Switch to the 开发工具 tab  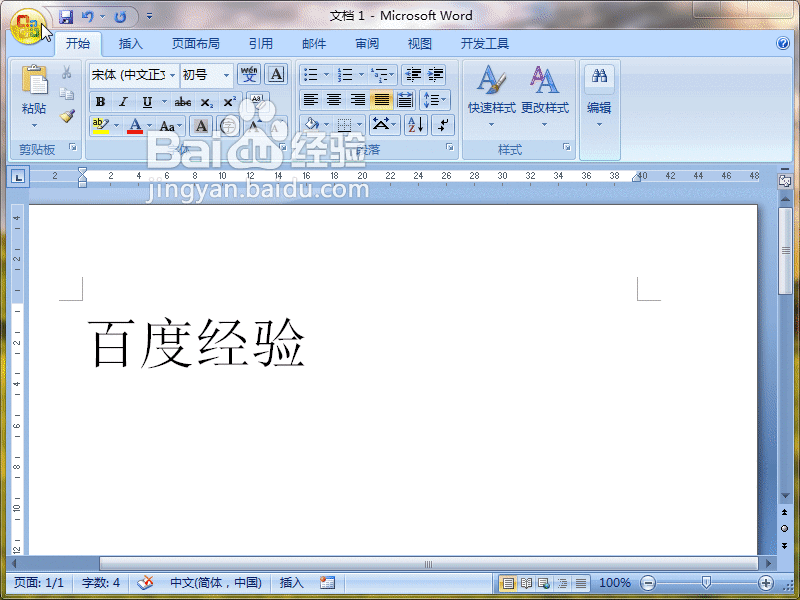(x=485, y=44)
